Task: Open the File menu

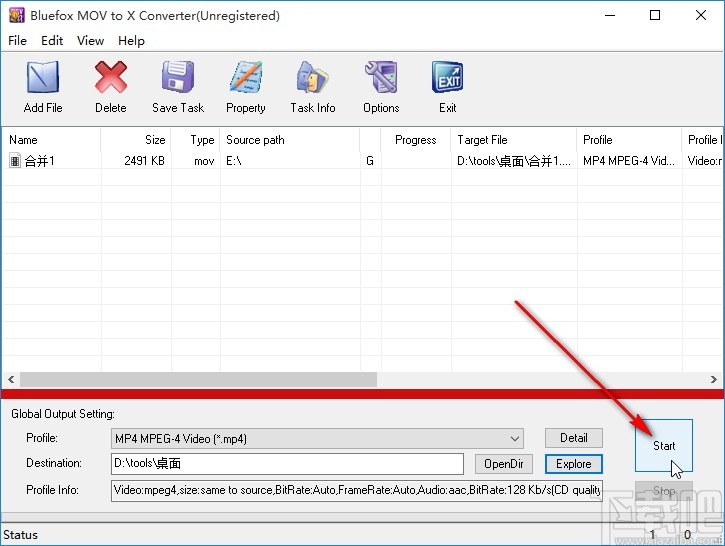Action: point(18,41)
